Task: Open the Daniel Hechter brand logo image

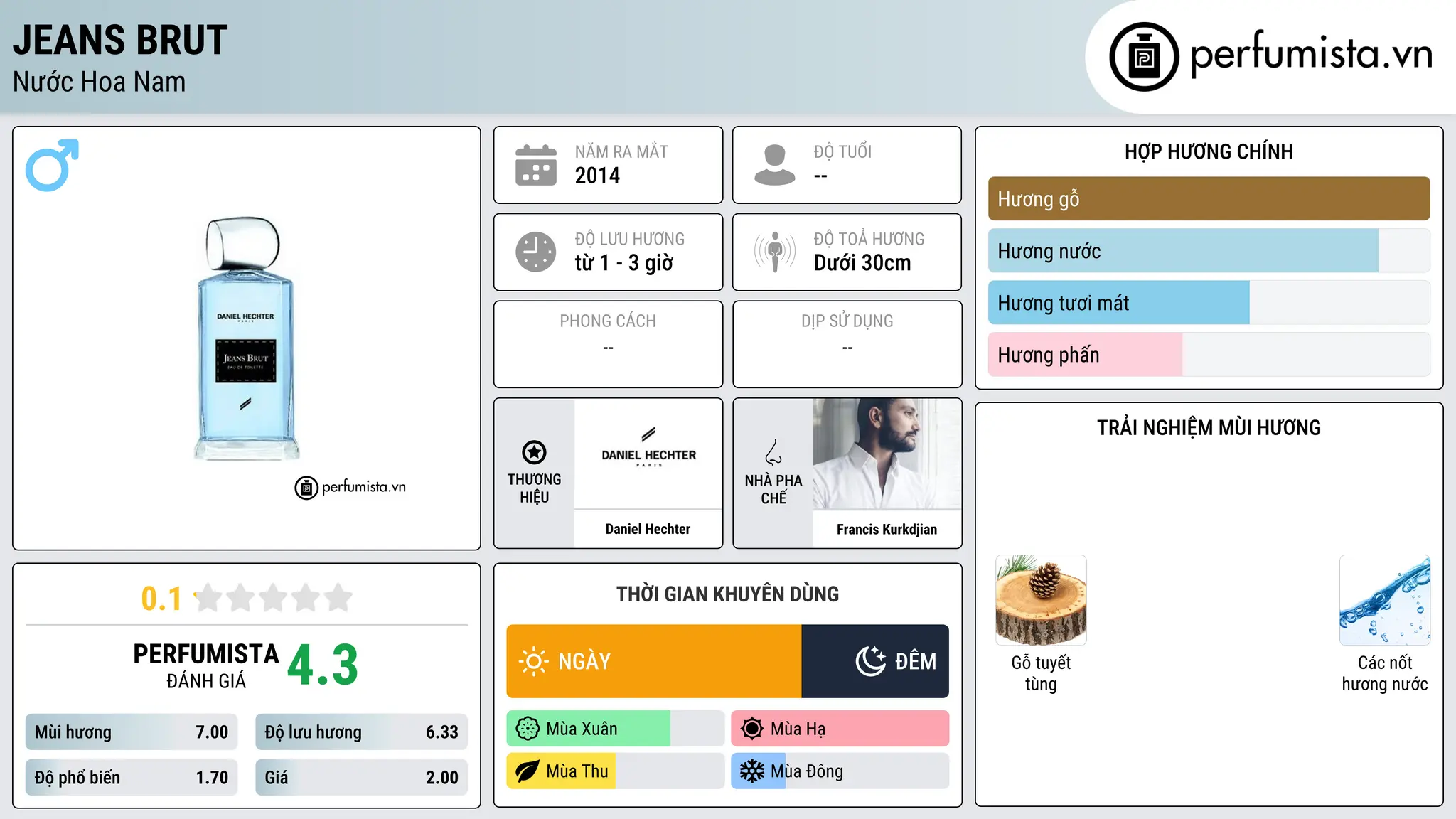Action: tap(648, 454)
